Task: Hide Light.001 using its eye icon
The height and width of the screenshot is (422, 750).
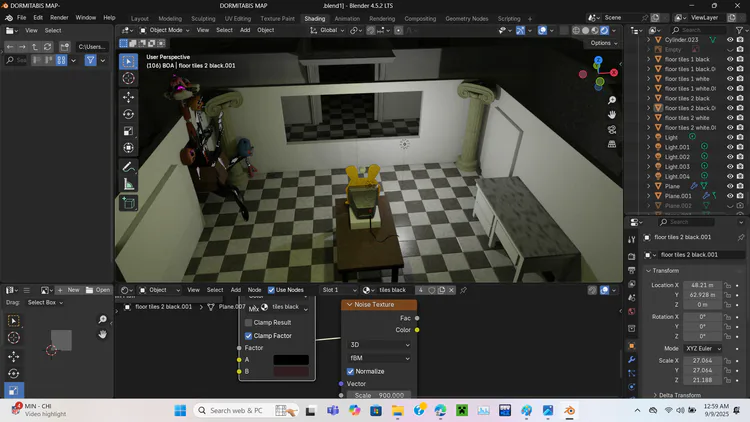Action: 730,147
